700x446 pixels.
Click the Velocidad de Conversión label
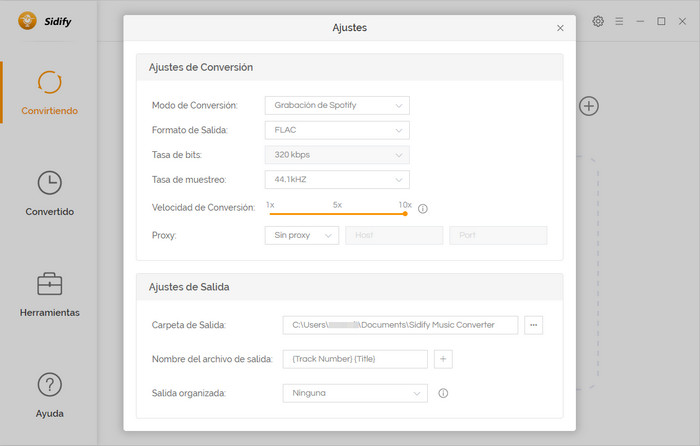(204, 208)
